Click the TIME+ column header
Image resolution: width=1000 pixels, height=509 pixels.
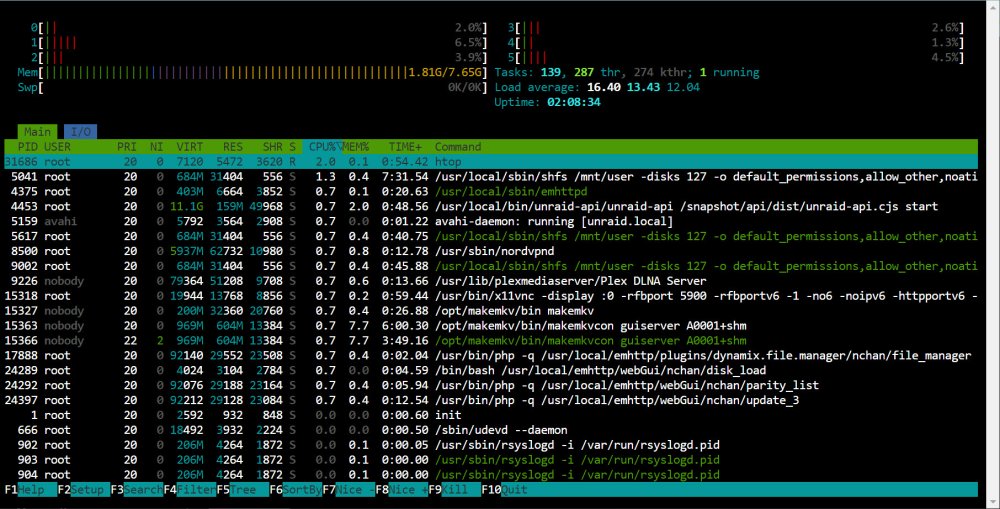click(x=404, y=147)
